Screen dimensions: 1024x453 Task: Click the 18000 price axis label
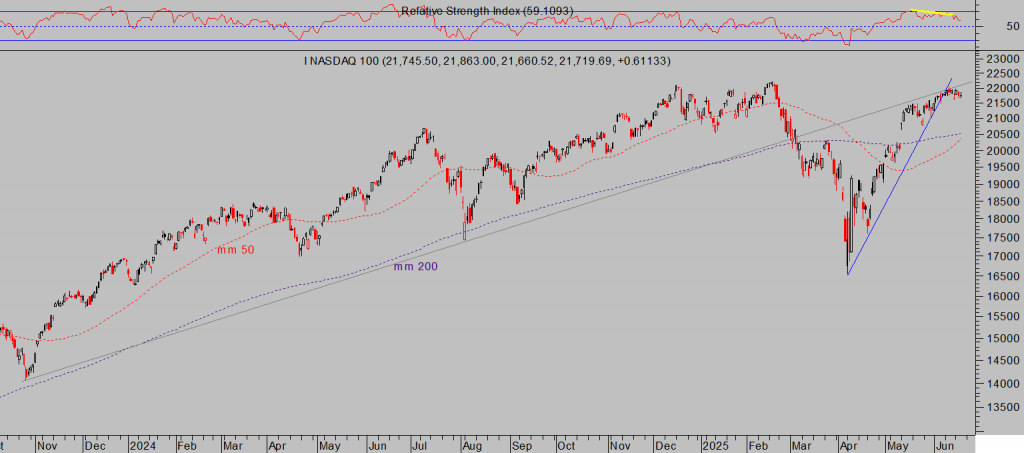pyautogui.click(x=1002, y=220)
